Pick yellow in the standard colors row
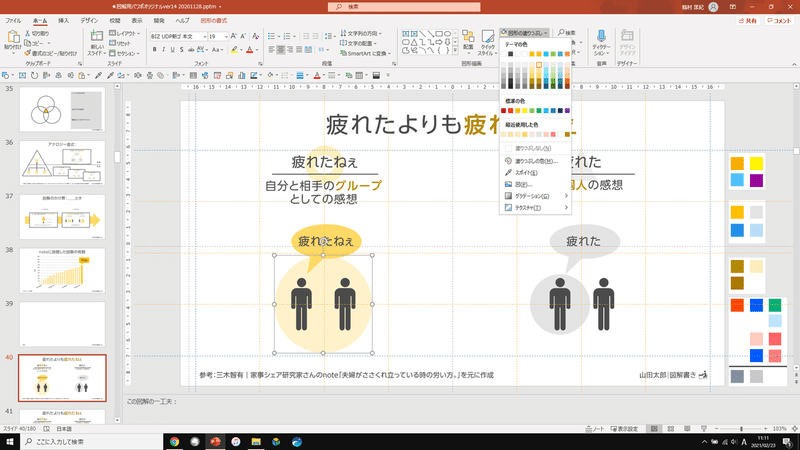This screenshot has height=450, width=800. point(524,111)
